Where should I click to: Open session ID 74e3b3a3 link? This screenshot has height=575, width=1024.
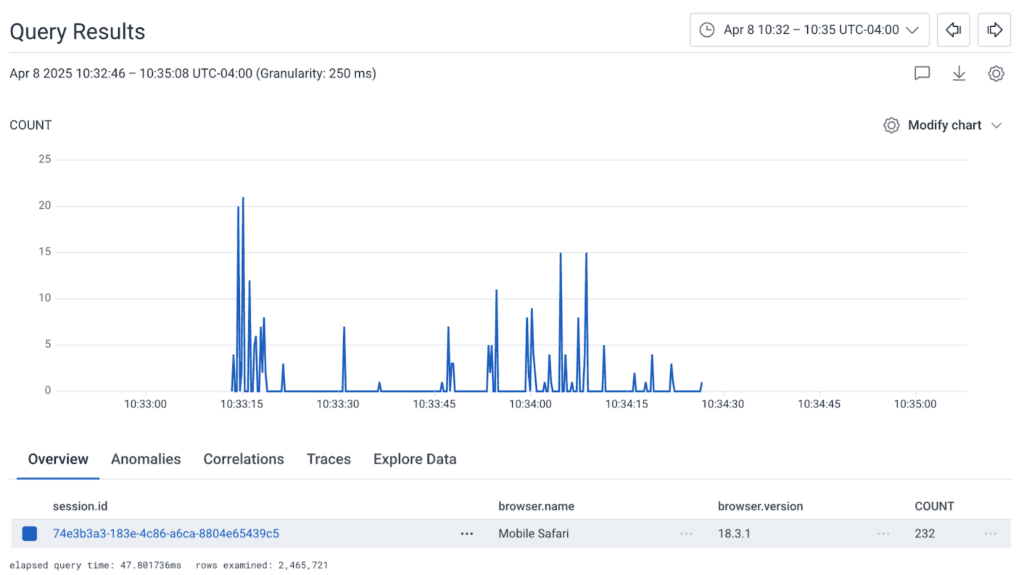pyautogui.click(x=166, y=534)
